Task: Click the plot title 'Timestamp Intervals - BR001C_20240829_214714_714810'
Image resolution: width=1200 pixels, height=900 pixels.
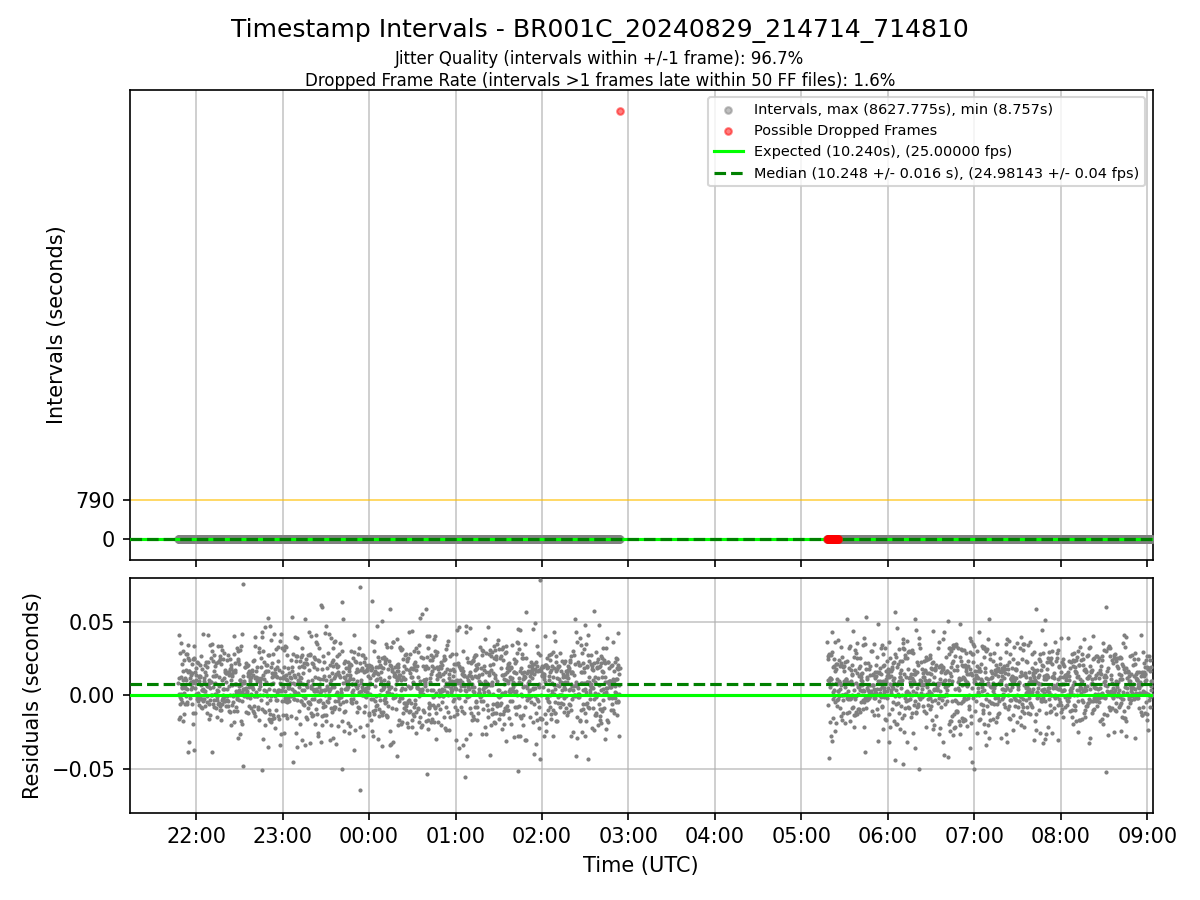Action: (599, 29)
